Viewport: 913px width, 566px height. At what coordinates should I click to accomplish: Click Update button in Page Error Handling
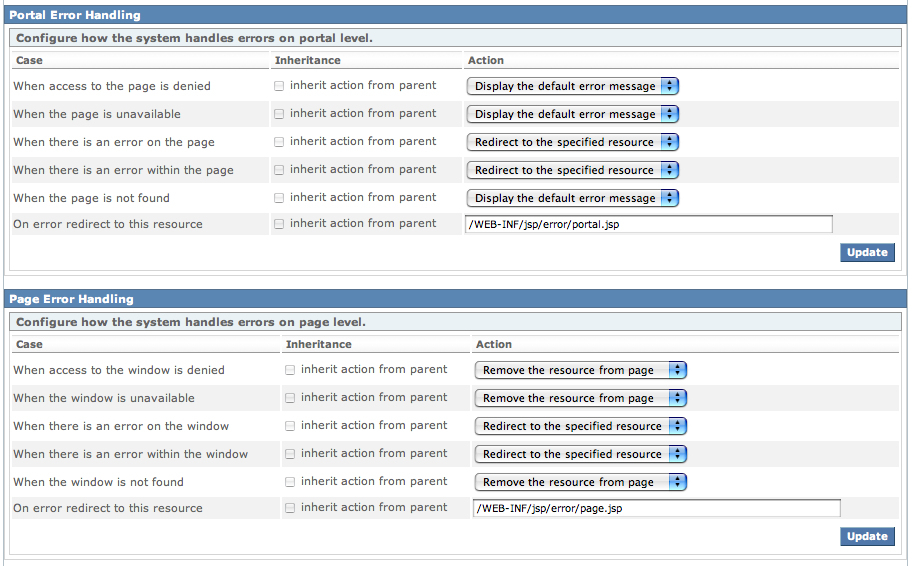[x=867, y=537]
